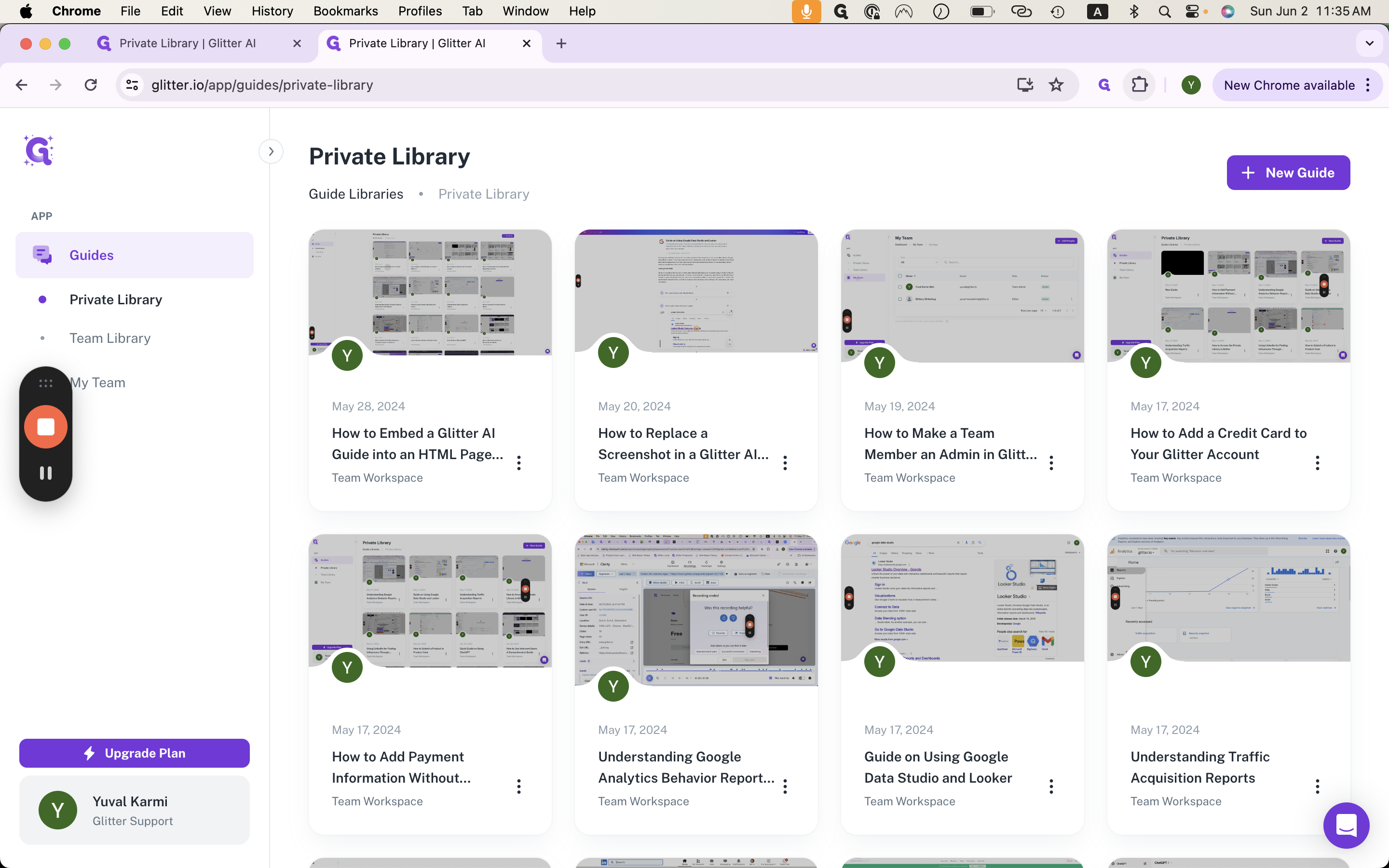This screenshot has width=1389, height=868.
Task: Open Team Library in sidebar
Action: [110, 338]
